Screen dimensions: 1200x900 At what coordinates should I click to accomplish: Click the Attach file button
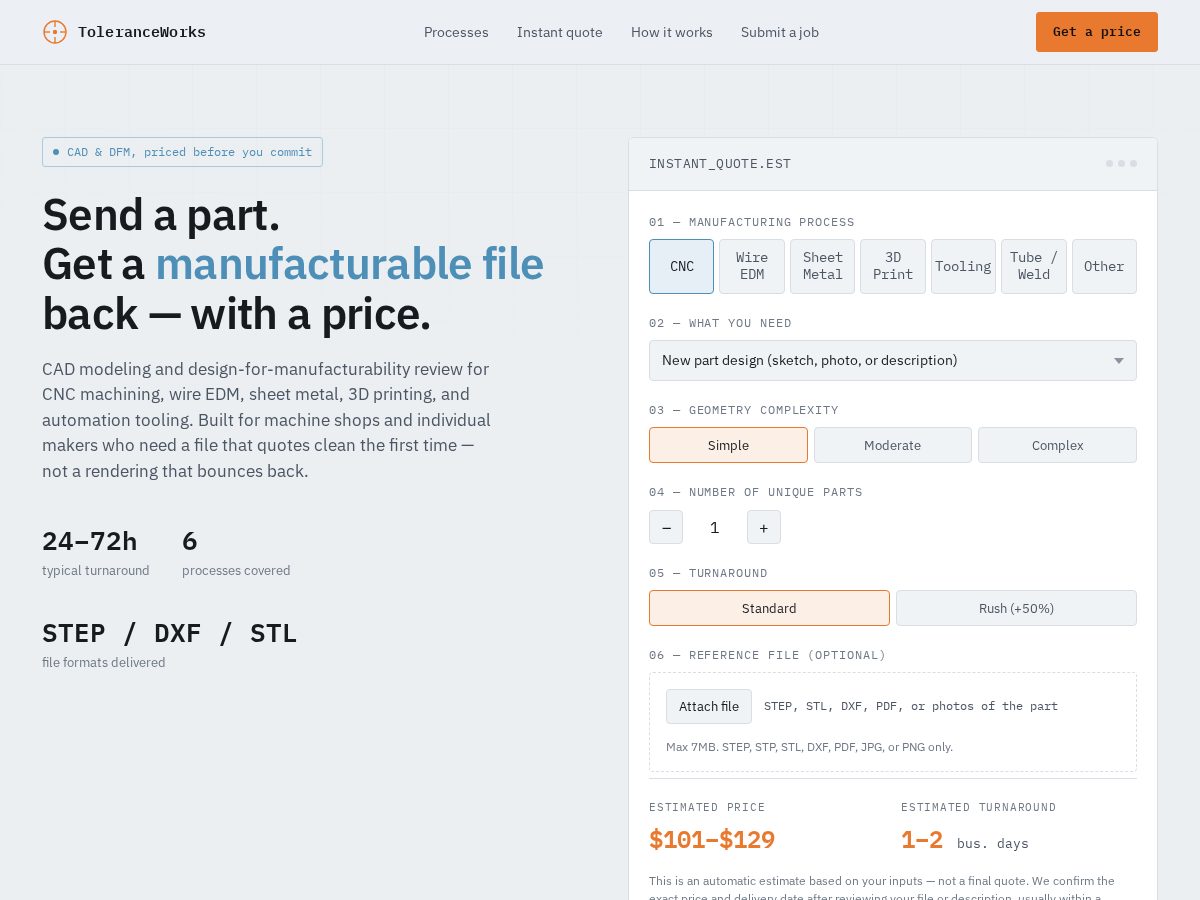[709, 706]
